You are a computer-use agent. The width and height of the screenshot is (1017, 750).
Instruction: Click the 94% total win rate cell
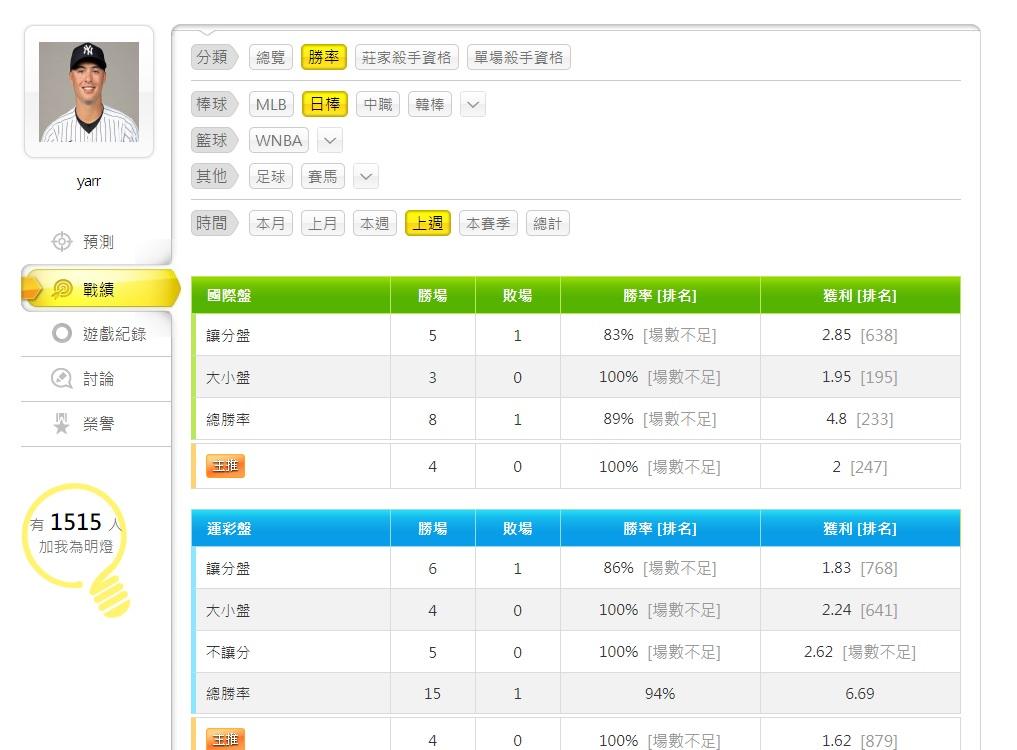click(660, 694)
